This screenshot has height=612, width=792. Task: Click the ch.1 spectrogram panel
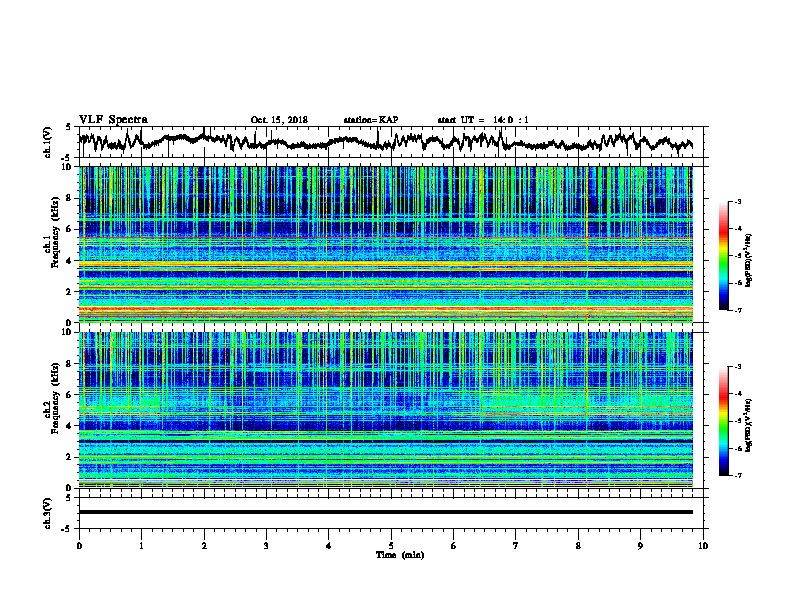coord(386,244)
